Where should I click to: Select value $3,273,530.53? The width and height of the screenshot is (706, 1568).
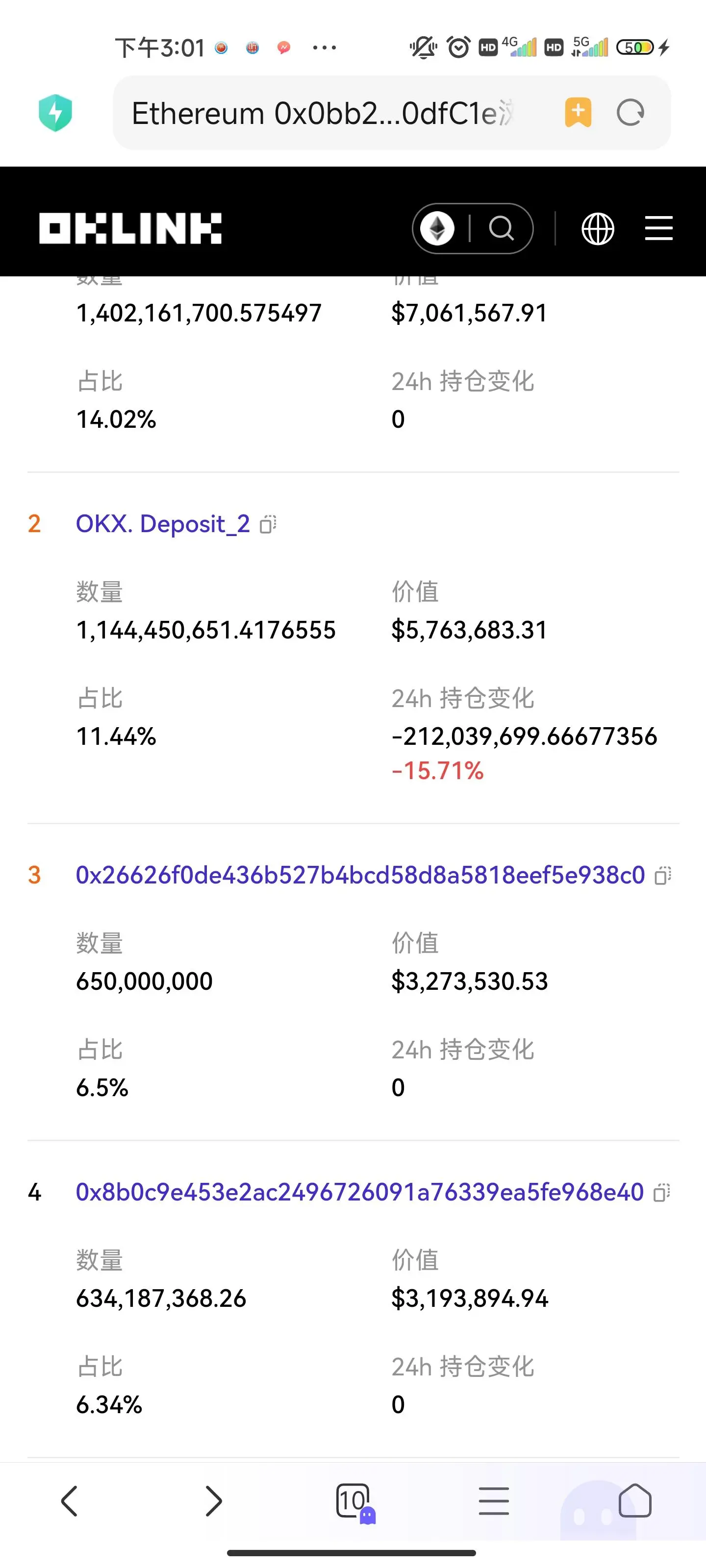tap(470, 981)
